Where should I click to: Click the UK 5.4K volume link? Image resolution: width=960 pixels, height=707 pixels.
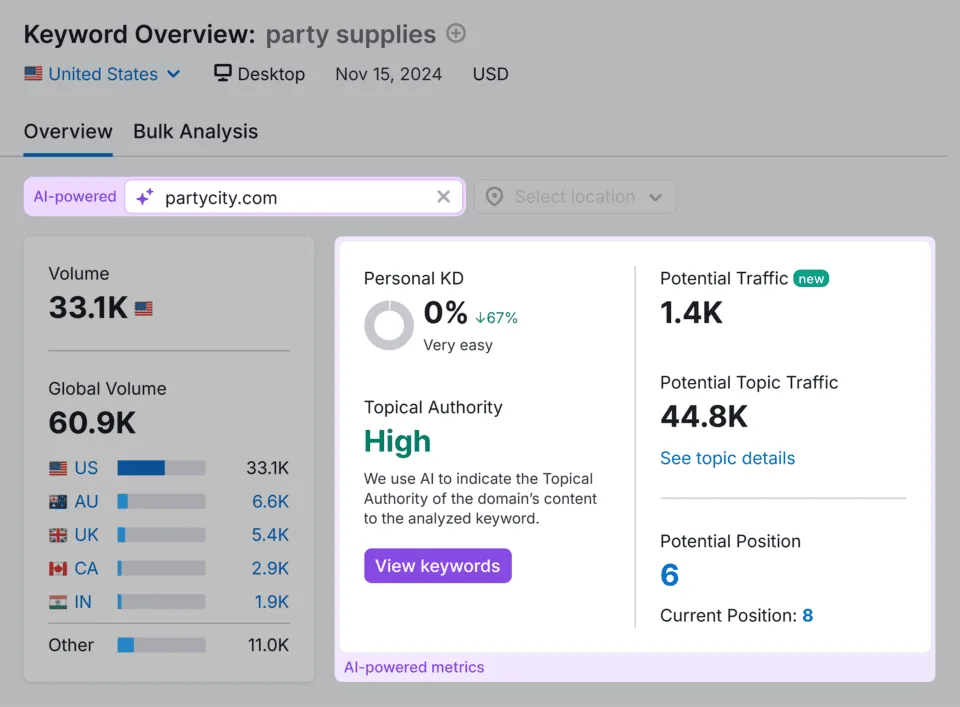(270, 535)
